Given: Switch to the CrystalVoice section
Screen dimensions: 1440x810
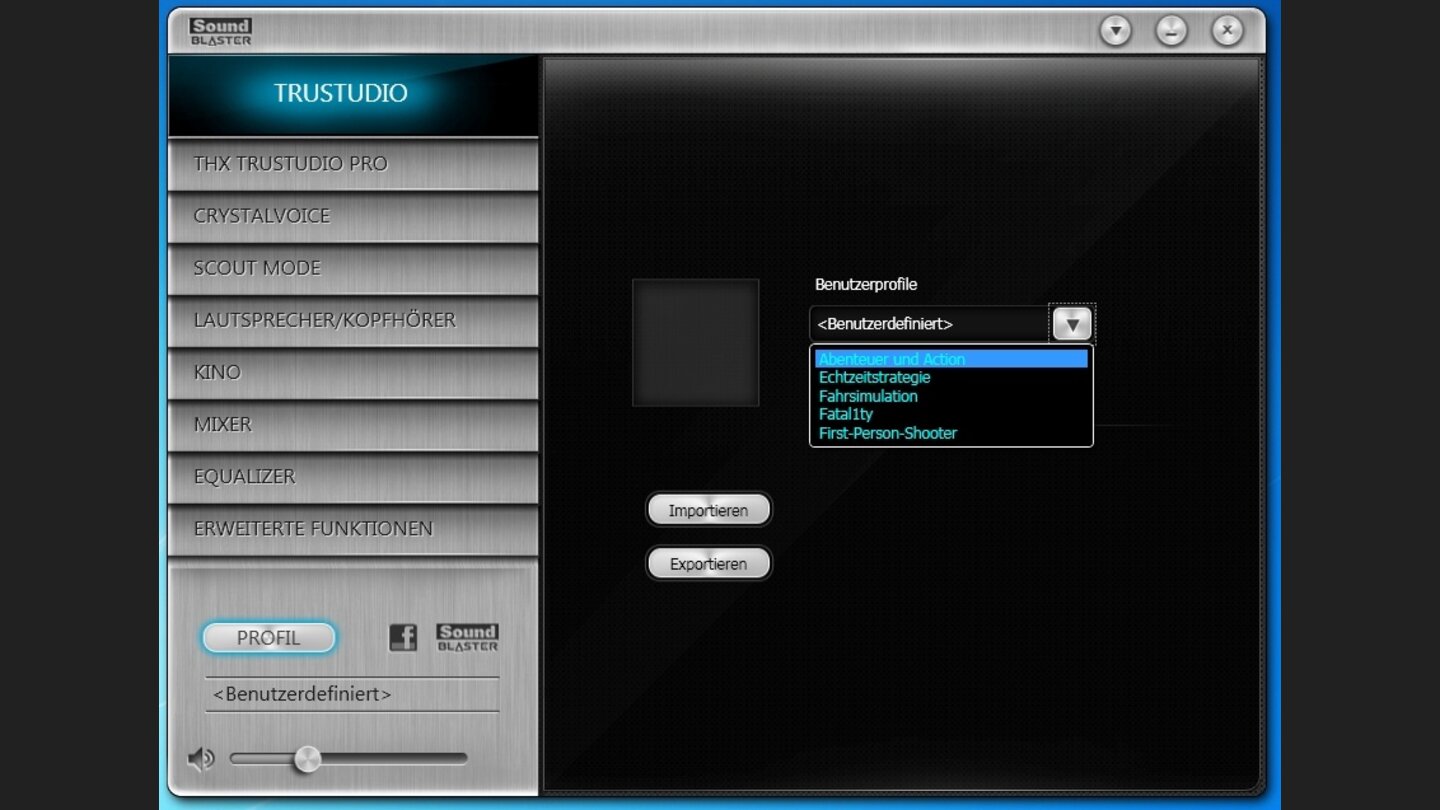Looking at the screenshot, I should pyautogui.click(x=353, y=216).
